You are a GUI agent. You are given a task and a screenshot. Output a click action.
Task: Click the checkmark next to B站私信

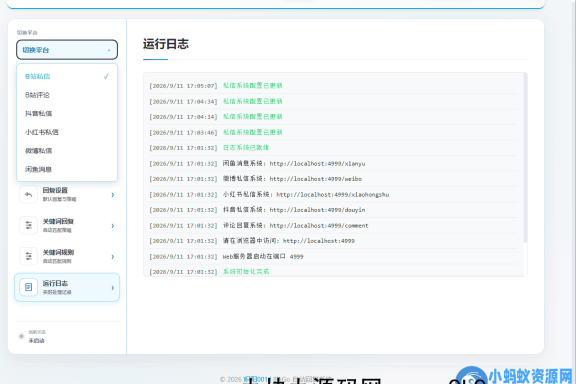tap(106, 76)
